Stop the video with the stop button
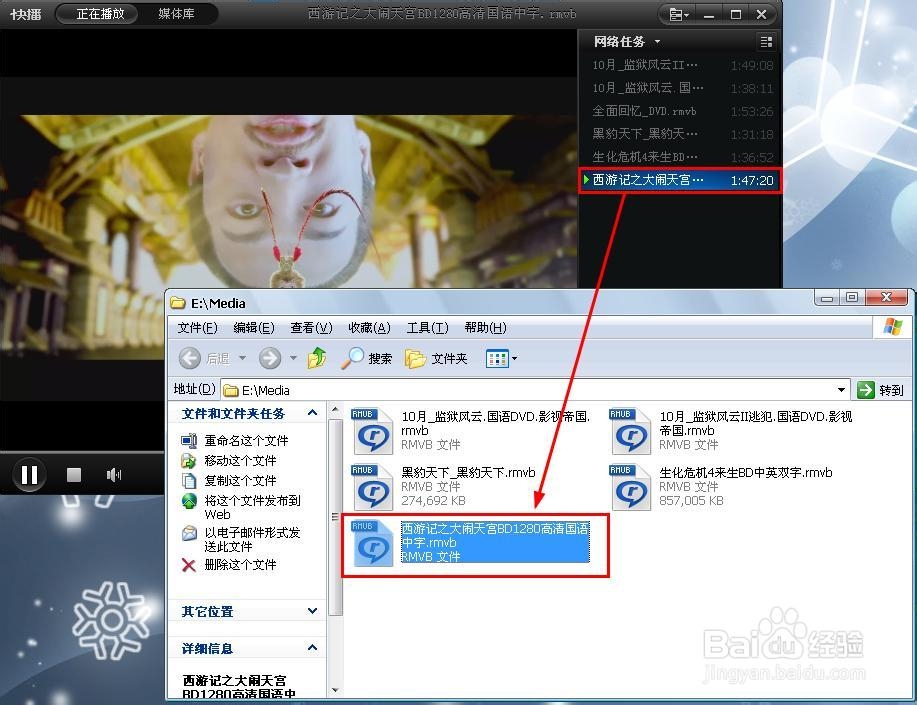 point(74,474)
